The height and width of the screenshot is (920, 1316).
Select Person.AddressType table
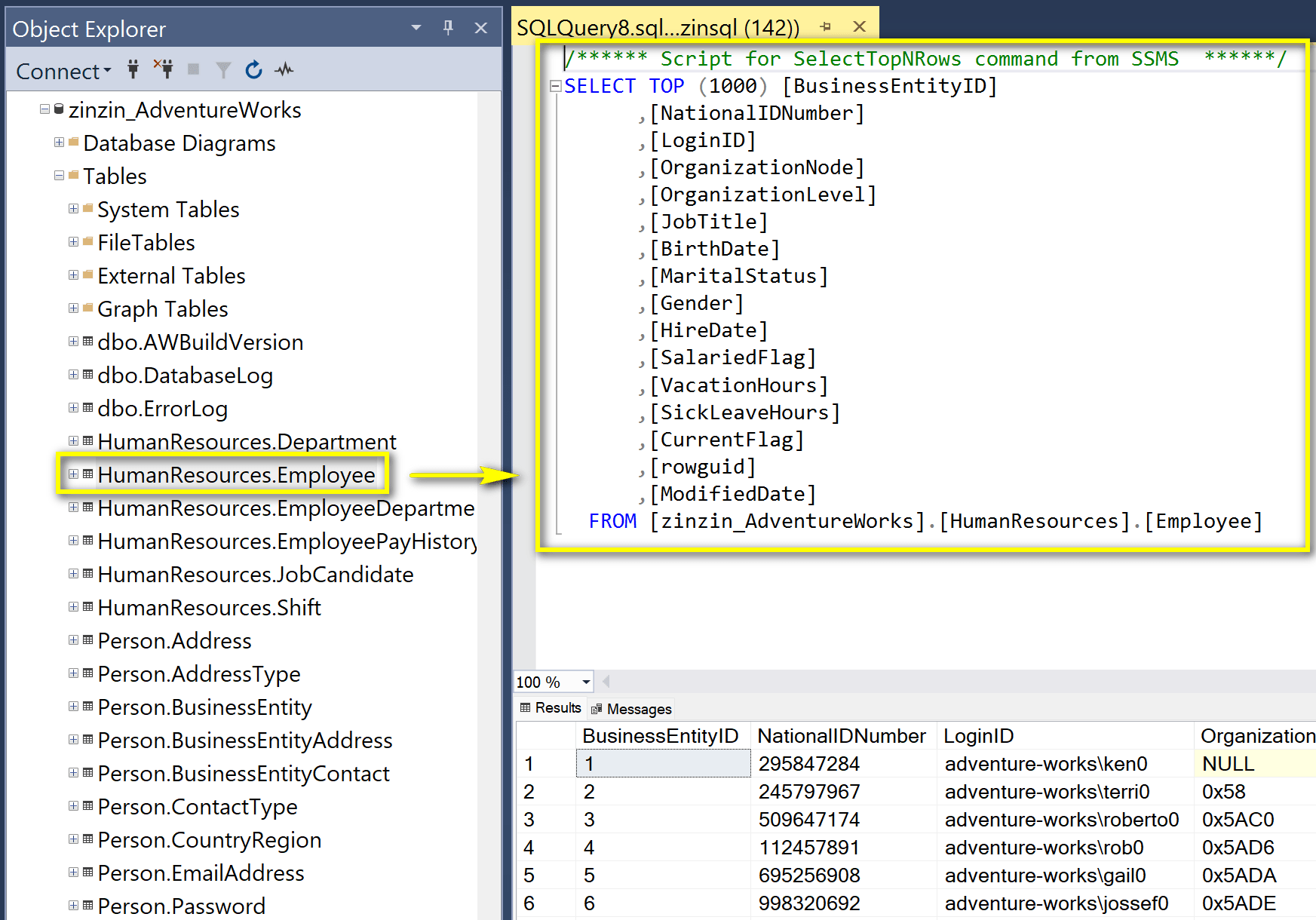[199, 674]
